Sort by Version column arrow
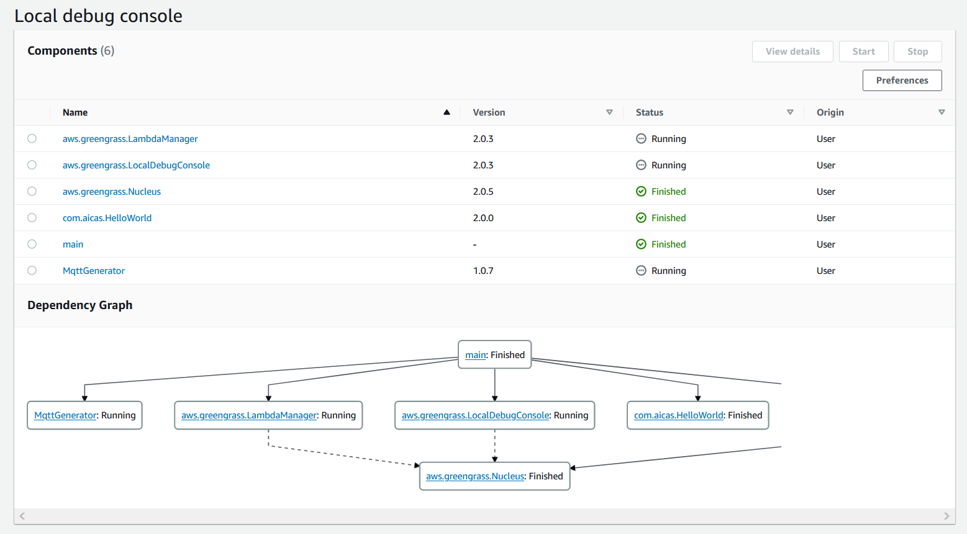 (x=609, y=112)
